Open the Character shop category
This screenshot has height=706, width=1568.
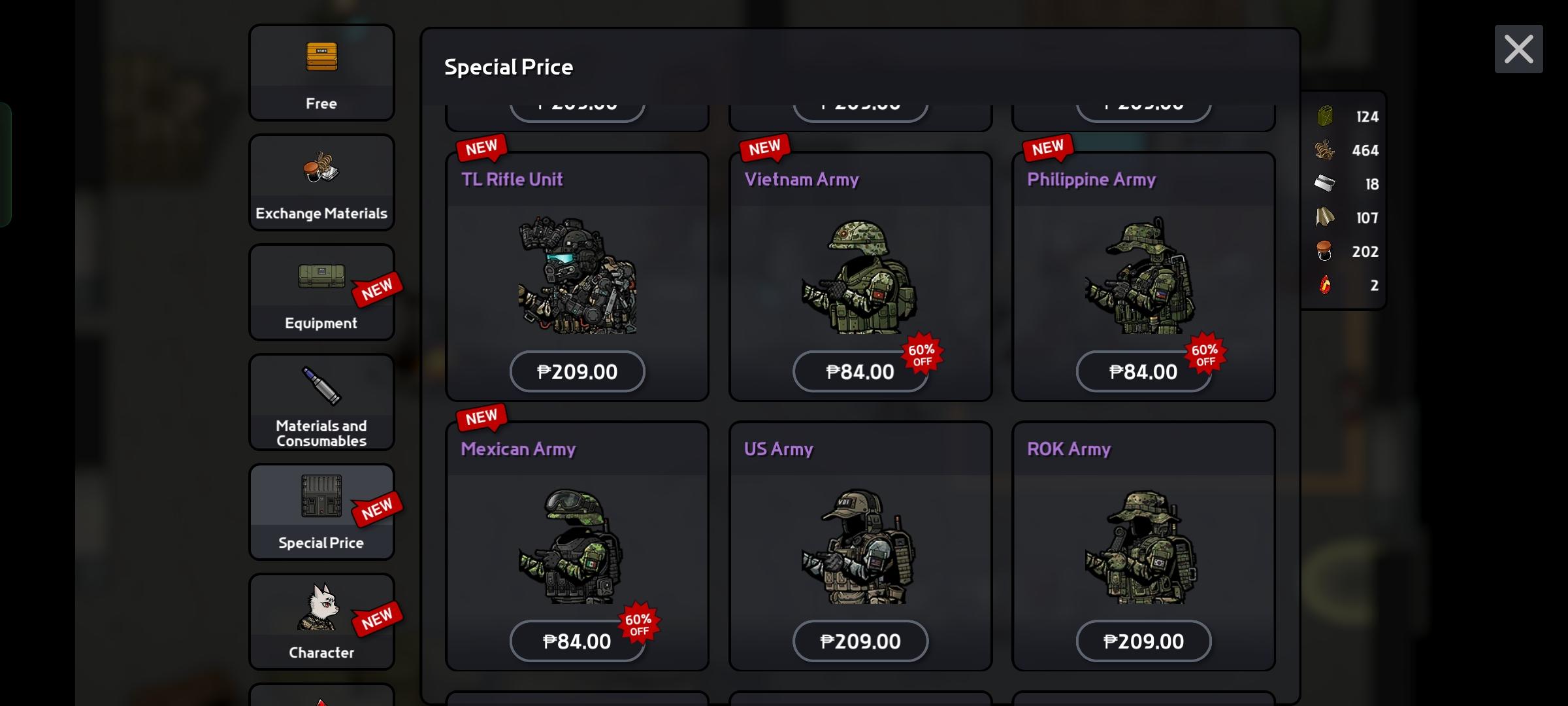[x=321, y=622]
